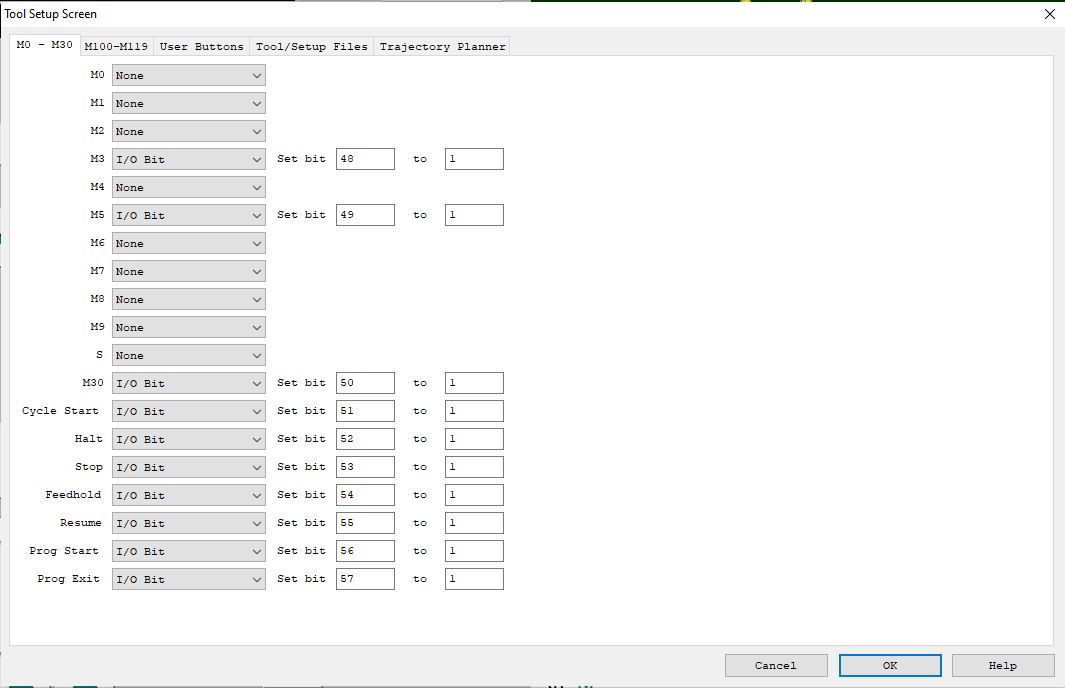Open the S spindle action dropdown
The width and height of the screenshot is (1065, 688).
pyautogui.click(x=188, y=356)
